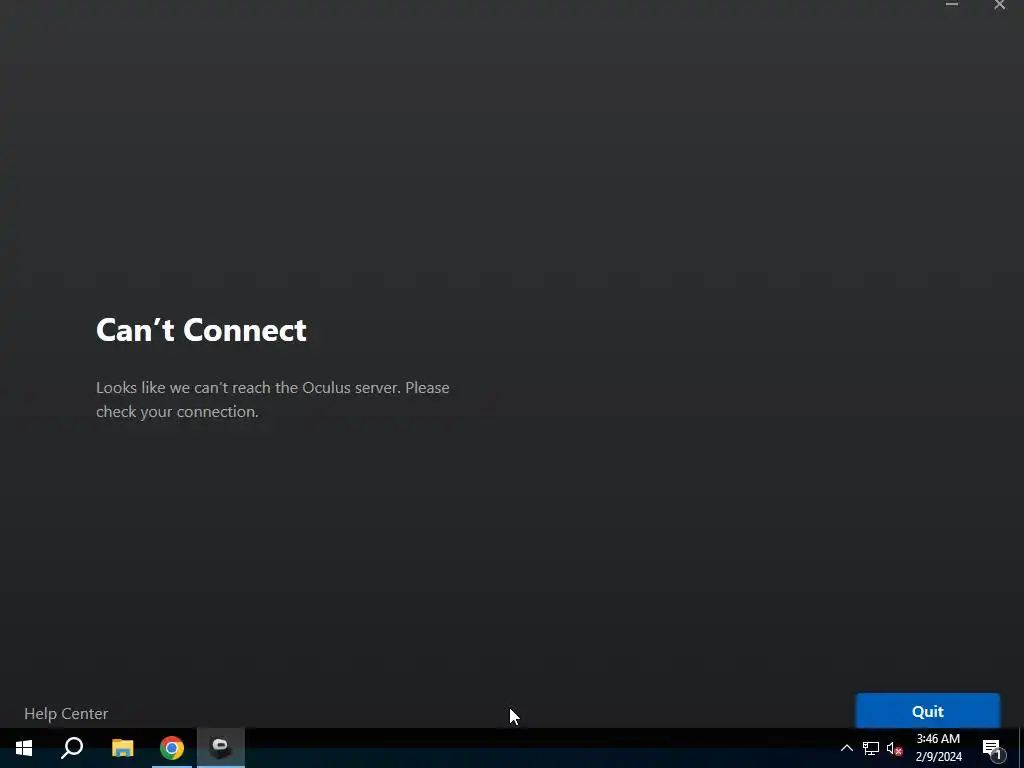Viewport: 1024px width, 768px height.
Task: Open the Help Center link
Action: click(x=66, y=713)
